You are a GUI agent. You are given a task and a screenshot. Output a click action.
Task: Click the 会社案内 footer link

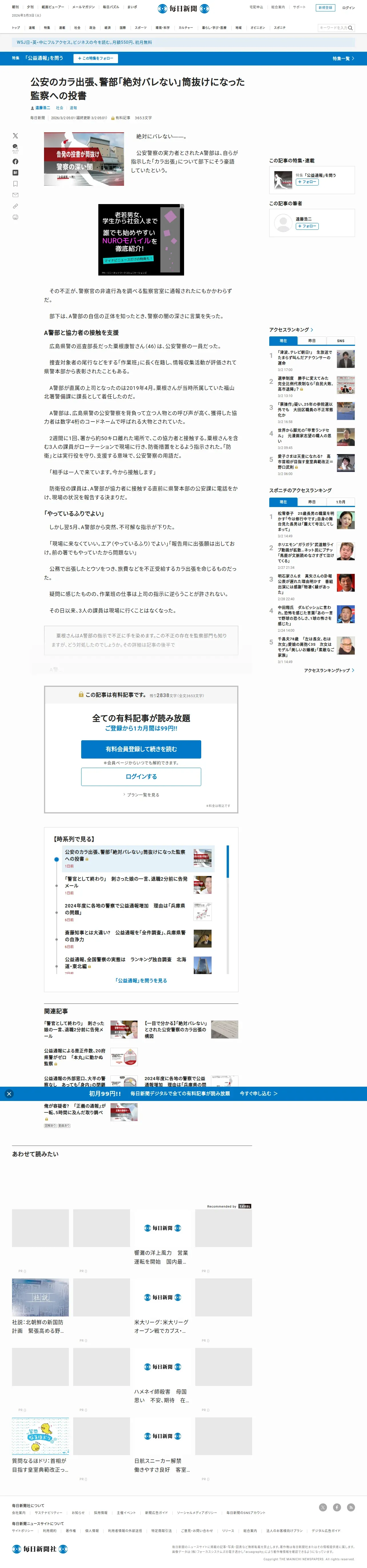19,1513
